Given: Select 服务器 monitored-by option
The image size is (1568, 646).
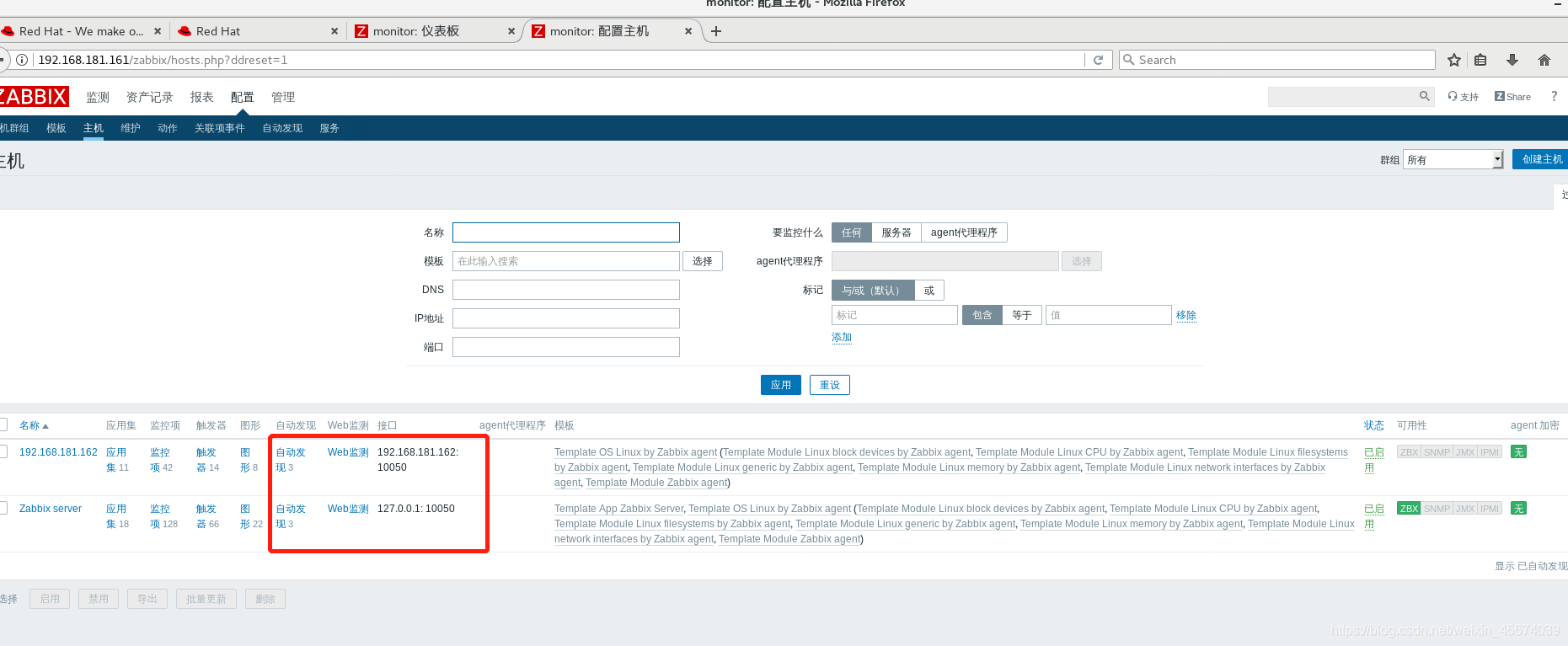Looking at the screenshot, I should [x=896, y=232].
